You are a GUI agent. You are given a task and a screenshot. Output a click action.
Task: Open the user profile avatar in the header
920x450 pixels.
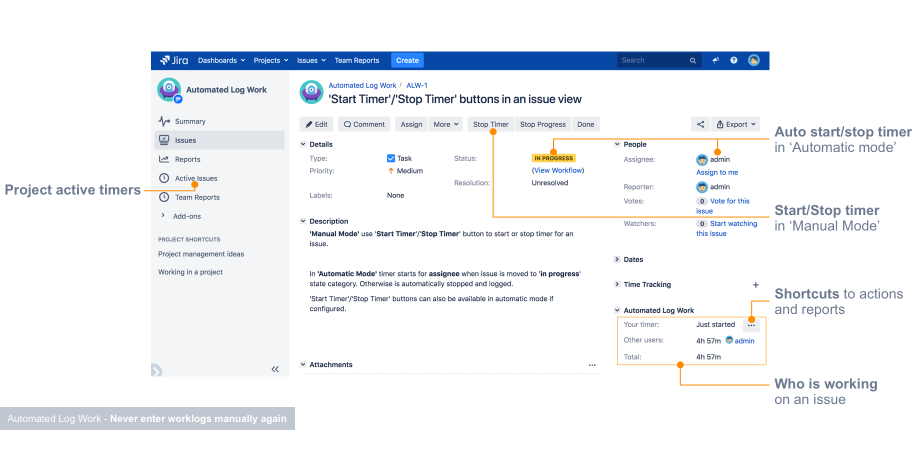(754, 60)
